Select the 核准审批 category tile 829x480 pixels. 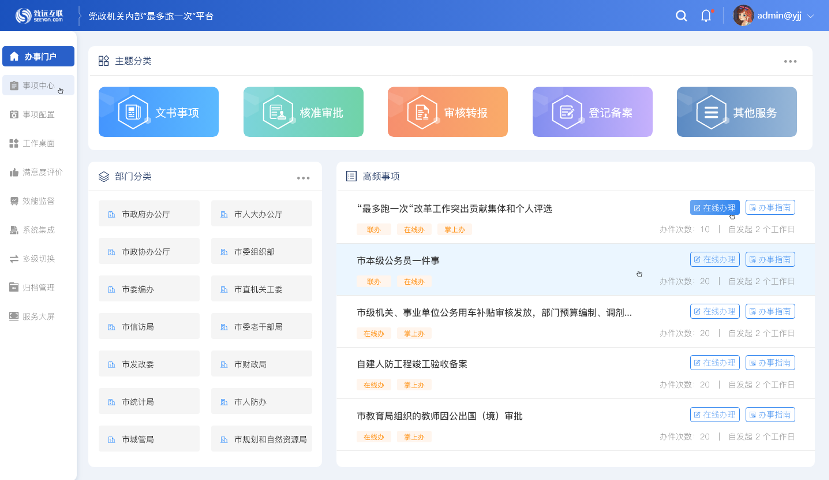click(303, 112)
